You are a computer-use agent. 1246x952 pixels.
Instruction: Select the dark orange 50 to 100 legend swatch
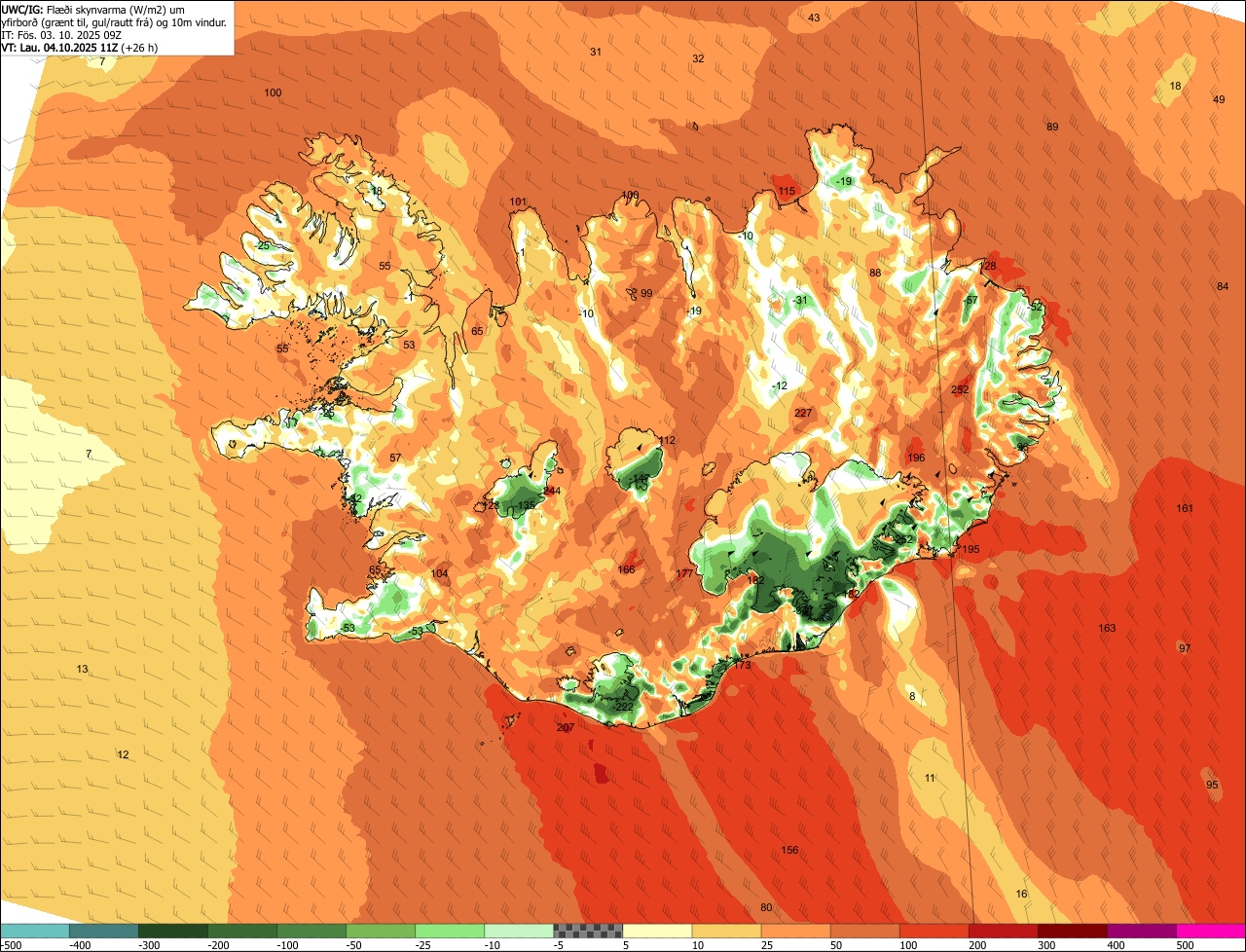pos(864,931)
